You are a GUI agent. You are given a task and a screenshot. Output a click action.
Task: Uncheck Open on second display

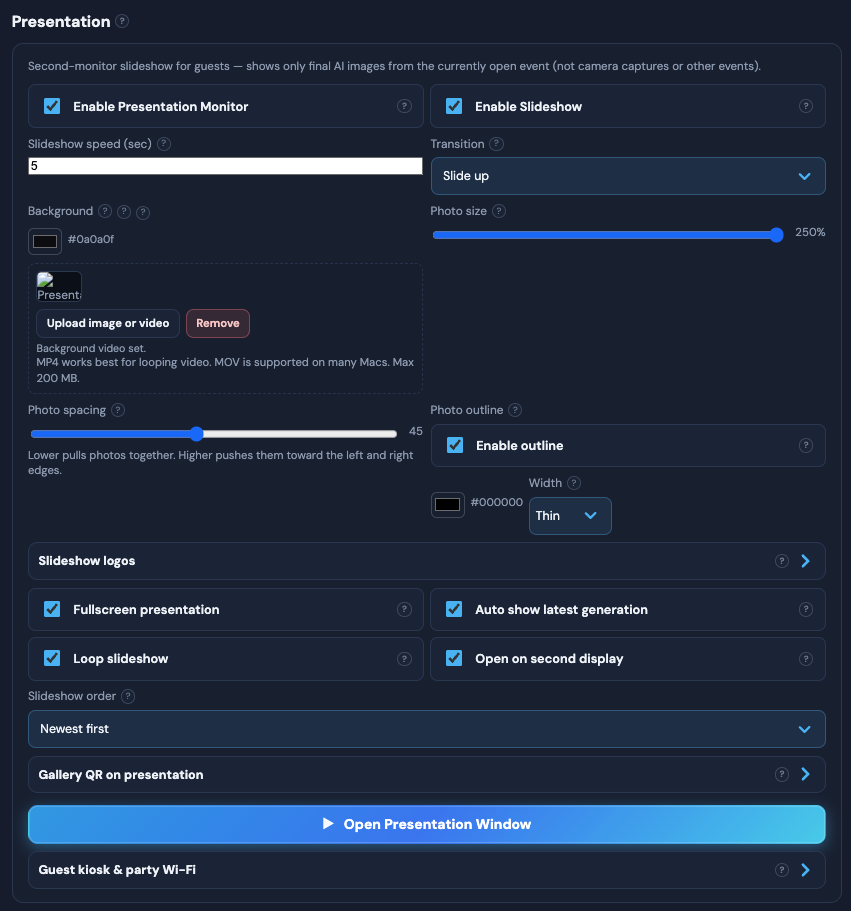tap(454, 658)
